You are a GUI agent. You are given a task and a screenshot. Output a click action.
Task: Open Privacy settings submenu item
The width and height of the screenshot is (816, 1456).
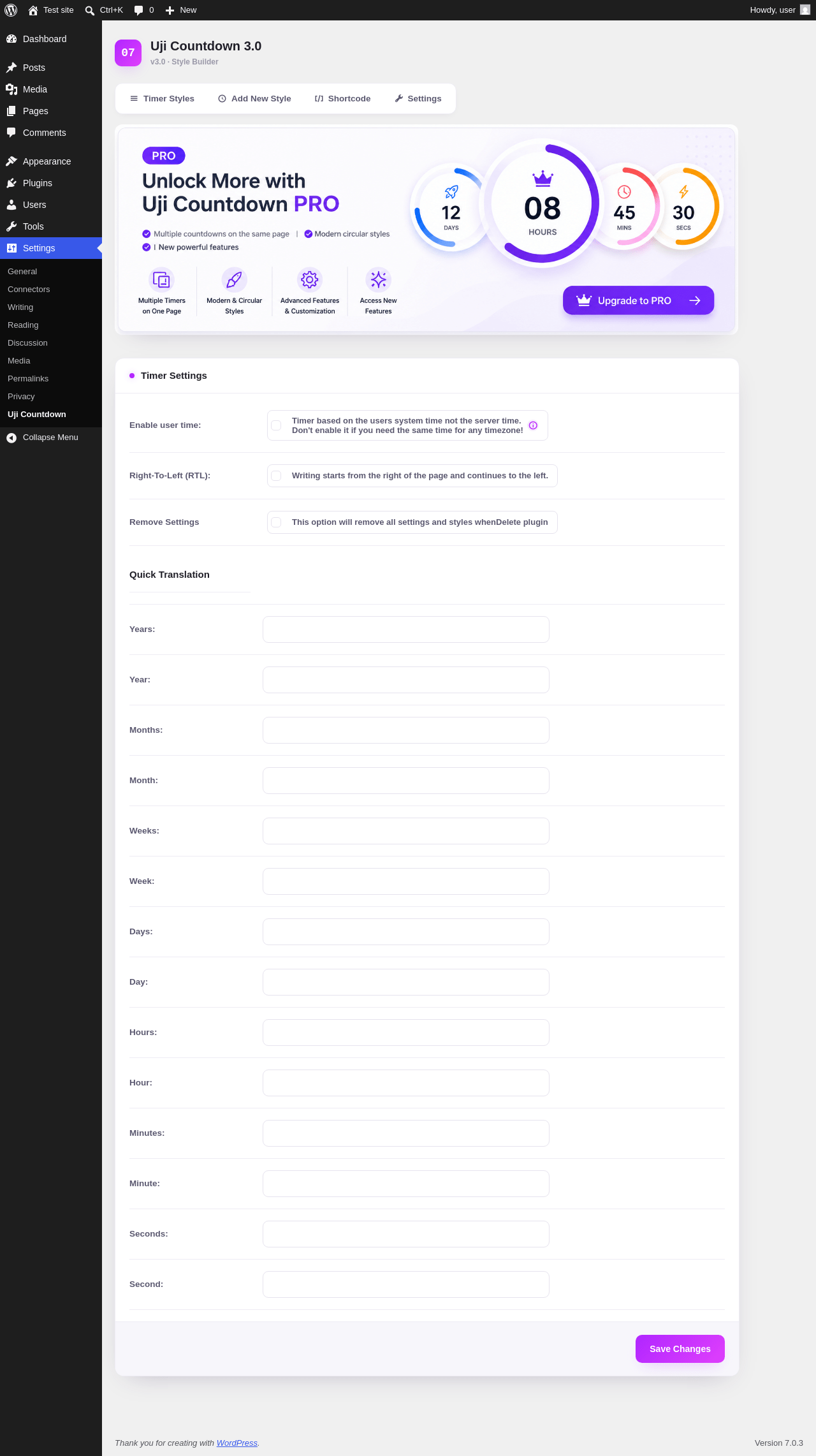pyautogui.click(x=21, y=397)
